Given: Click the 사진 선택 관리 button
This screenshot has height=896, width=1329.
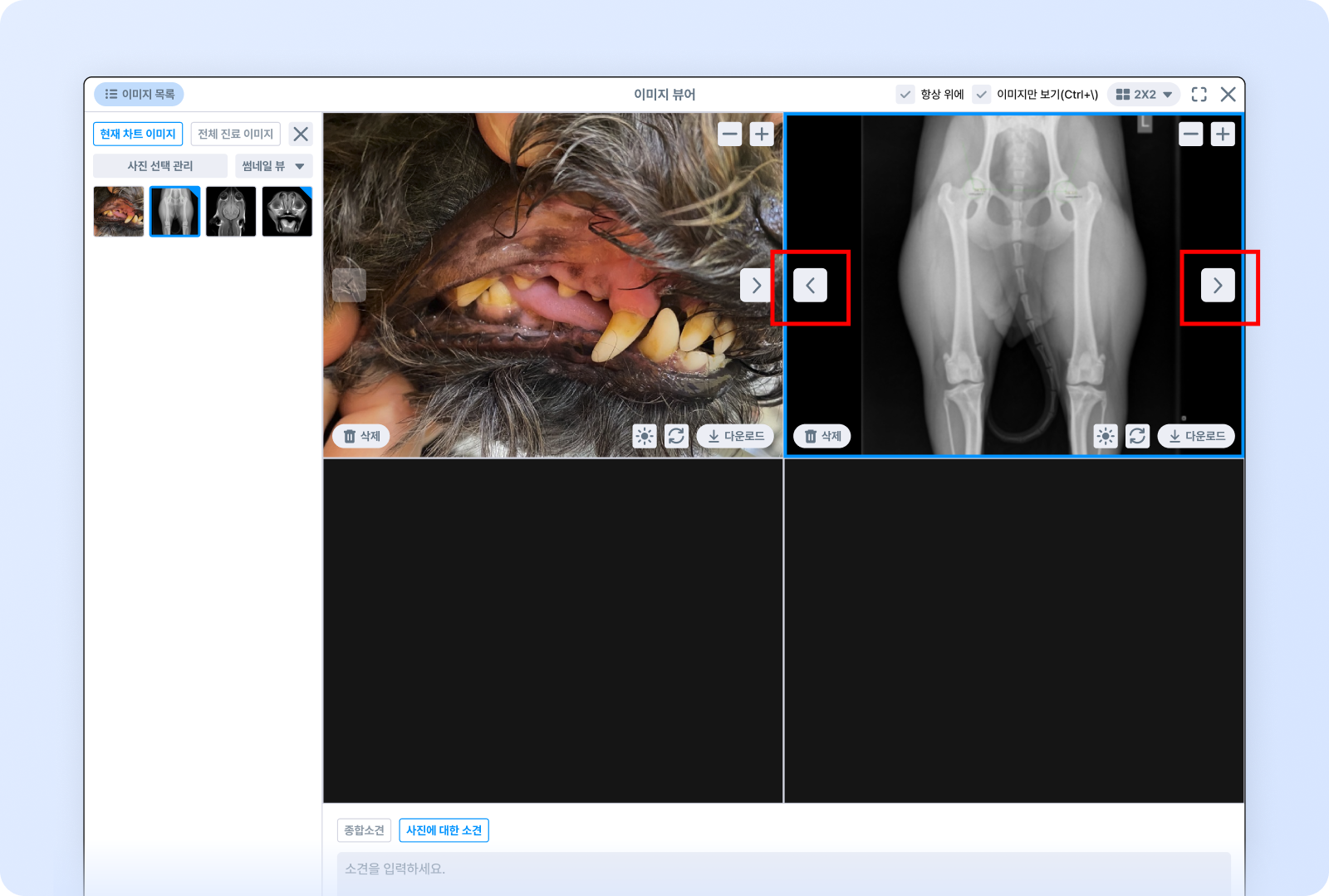Looking at the screenshot, I should point(160,166).
